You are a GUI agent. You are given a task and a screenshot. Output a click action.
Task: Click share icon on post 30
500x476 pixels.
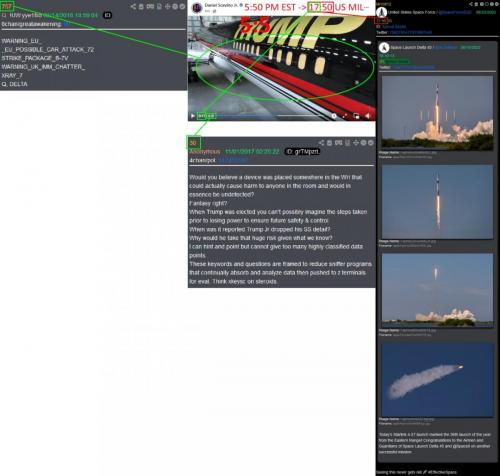[x=321, y=143]
